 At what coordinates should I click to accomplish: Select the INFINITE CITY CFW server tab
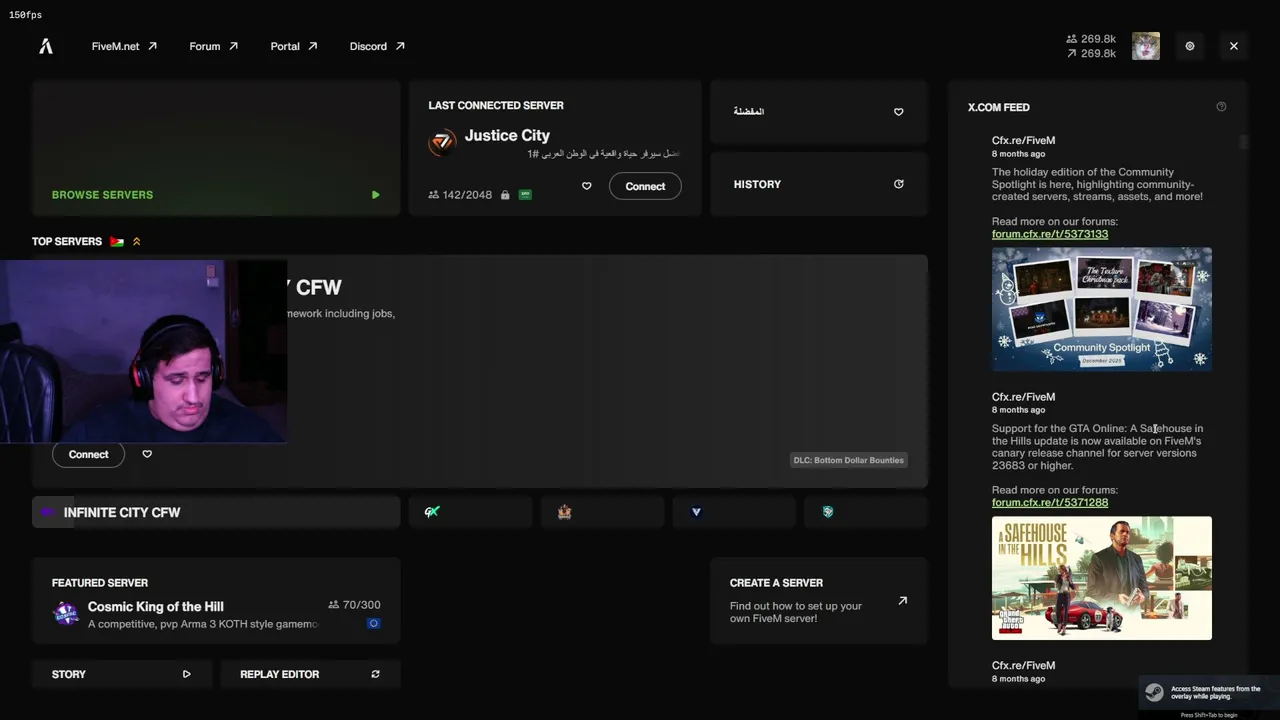coord(216,512)
